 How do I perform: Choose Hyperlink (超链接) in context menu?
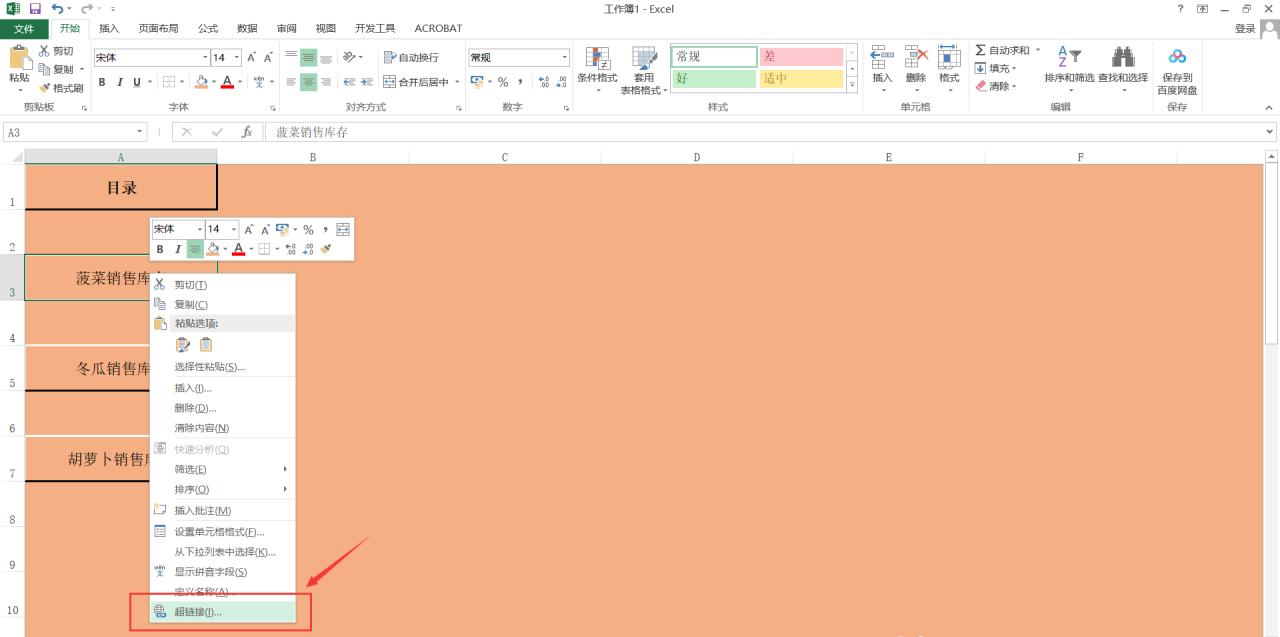[x=222, y=612]
